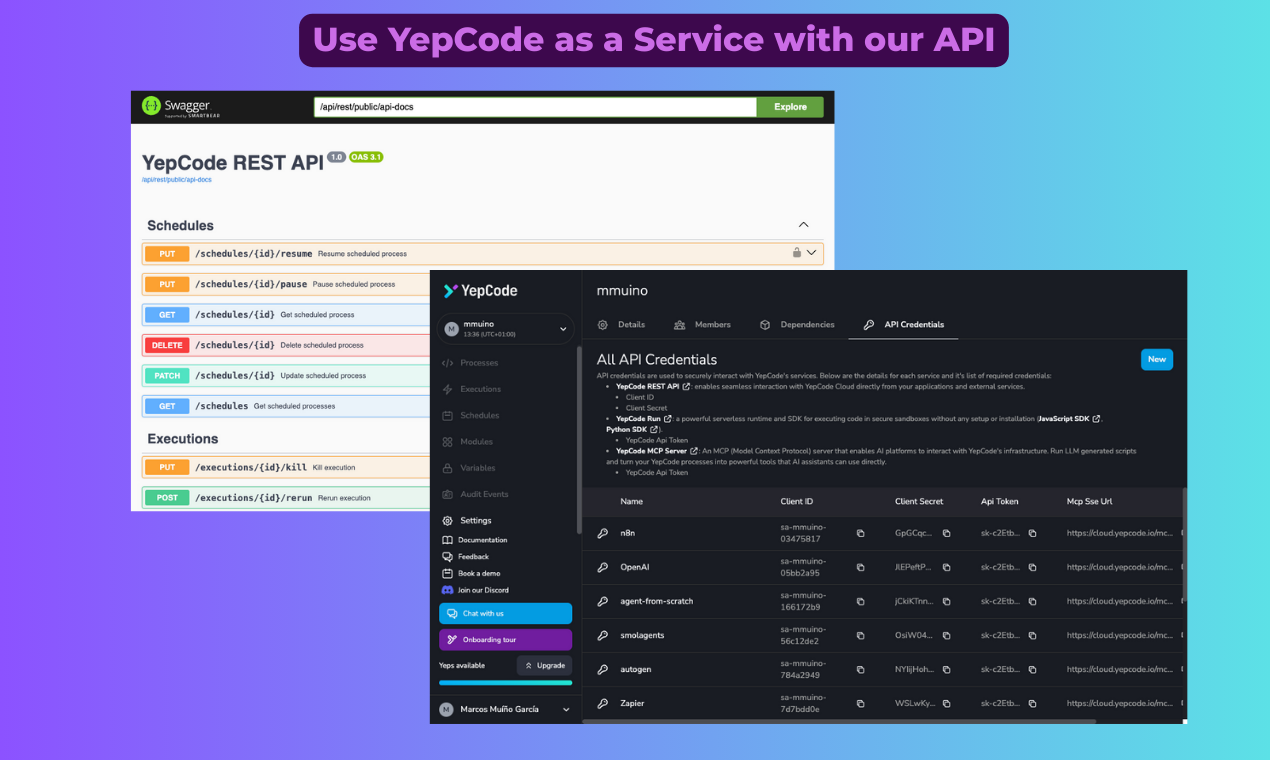Screen dimensions: 1270x760
Task: Create a credential with the New button
Action: point(1156,359)
